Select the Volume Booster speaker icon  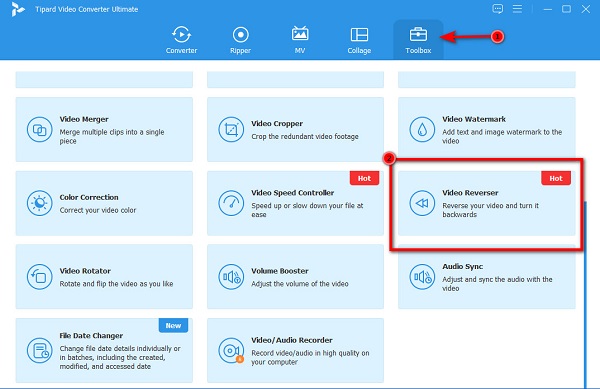[x=231, y=277]
